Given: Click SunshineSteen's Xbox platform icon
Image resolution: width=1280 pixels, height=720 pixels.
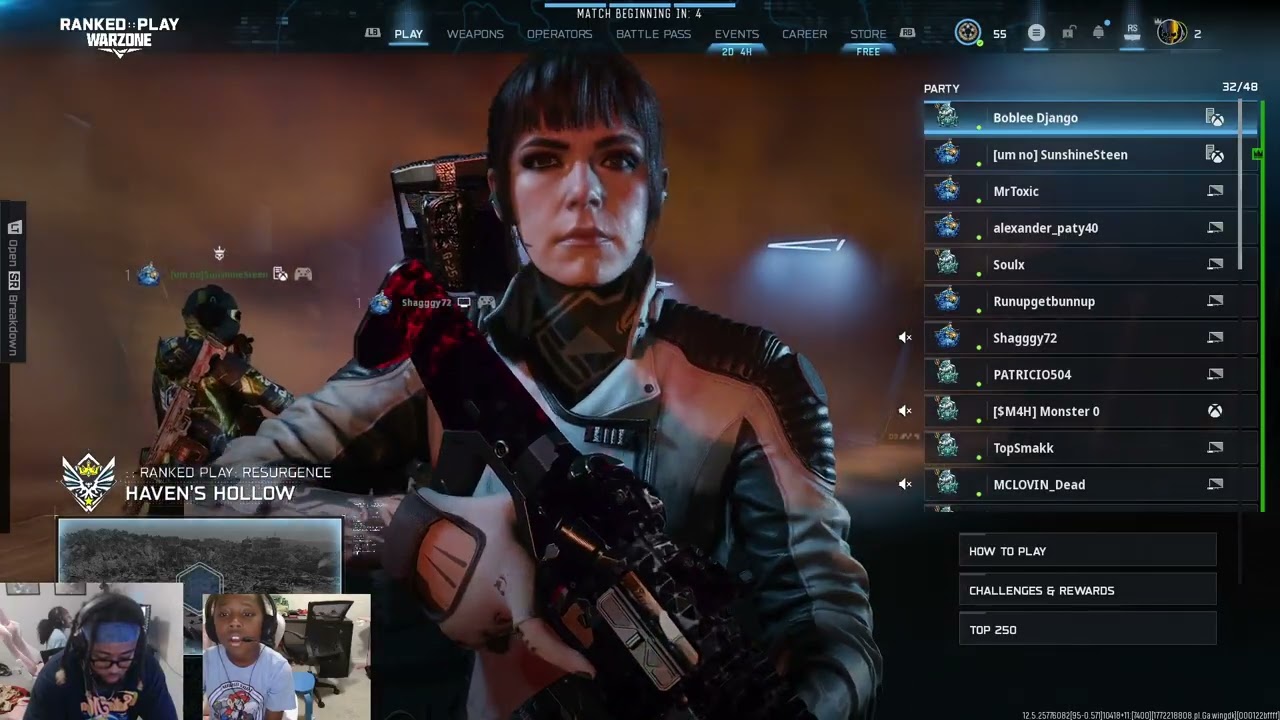Looking at the screenshot, I should click(1214, 155).
